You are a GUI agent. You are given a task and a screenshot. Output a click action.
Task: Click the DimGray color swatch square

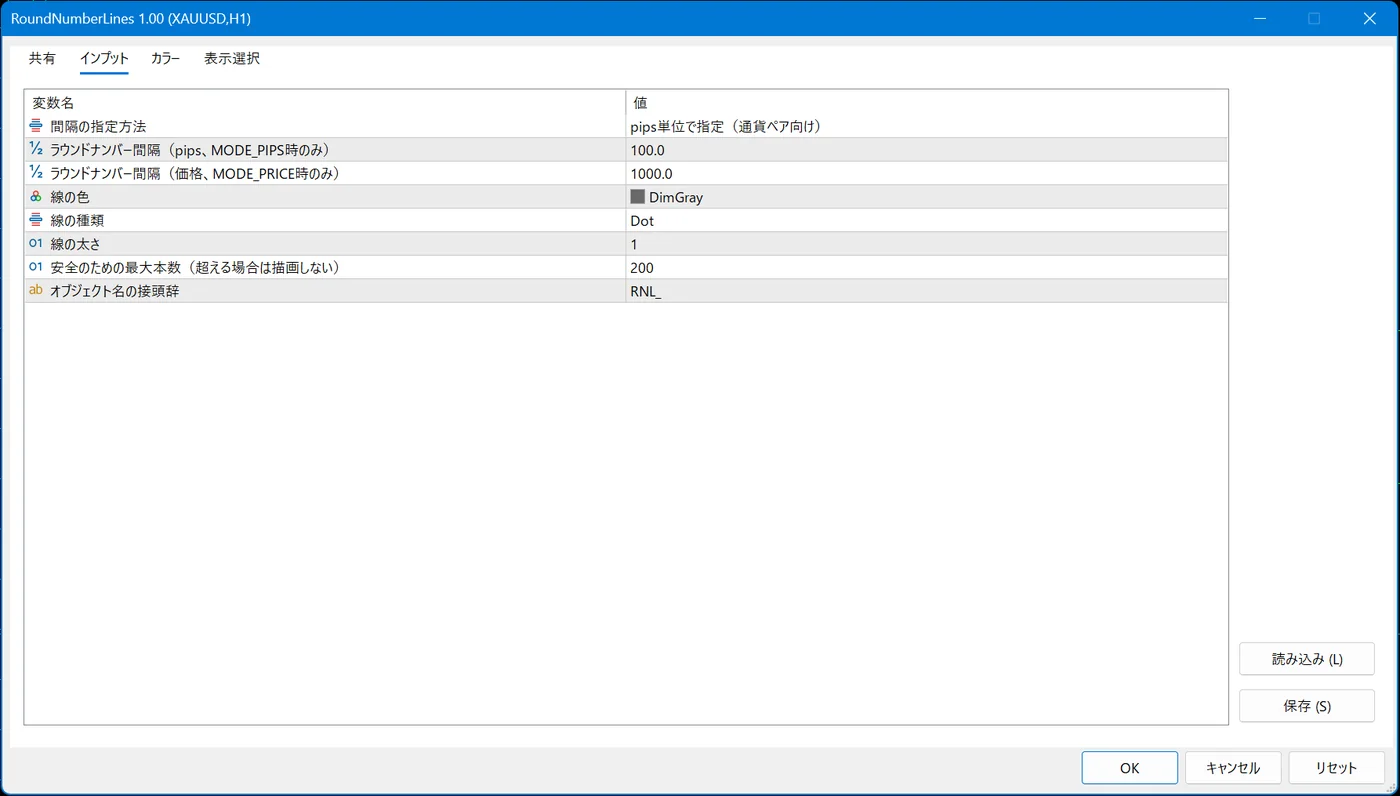coord(638,197)
